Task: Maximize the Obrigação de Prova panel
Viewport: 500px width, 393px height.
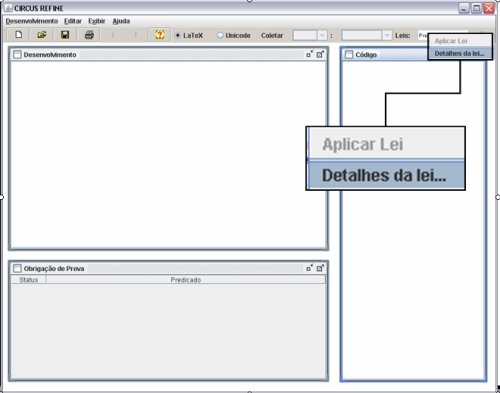Action: click(x=320, y=268)
